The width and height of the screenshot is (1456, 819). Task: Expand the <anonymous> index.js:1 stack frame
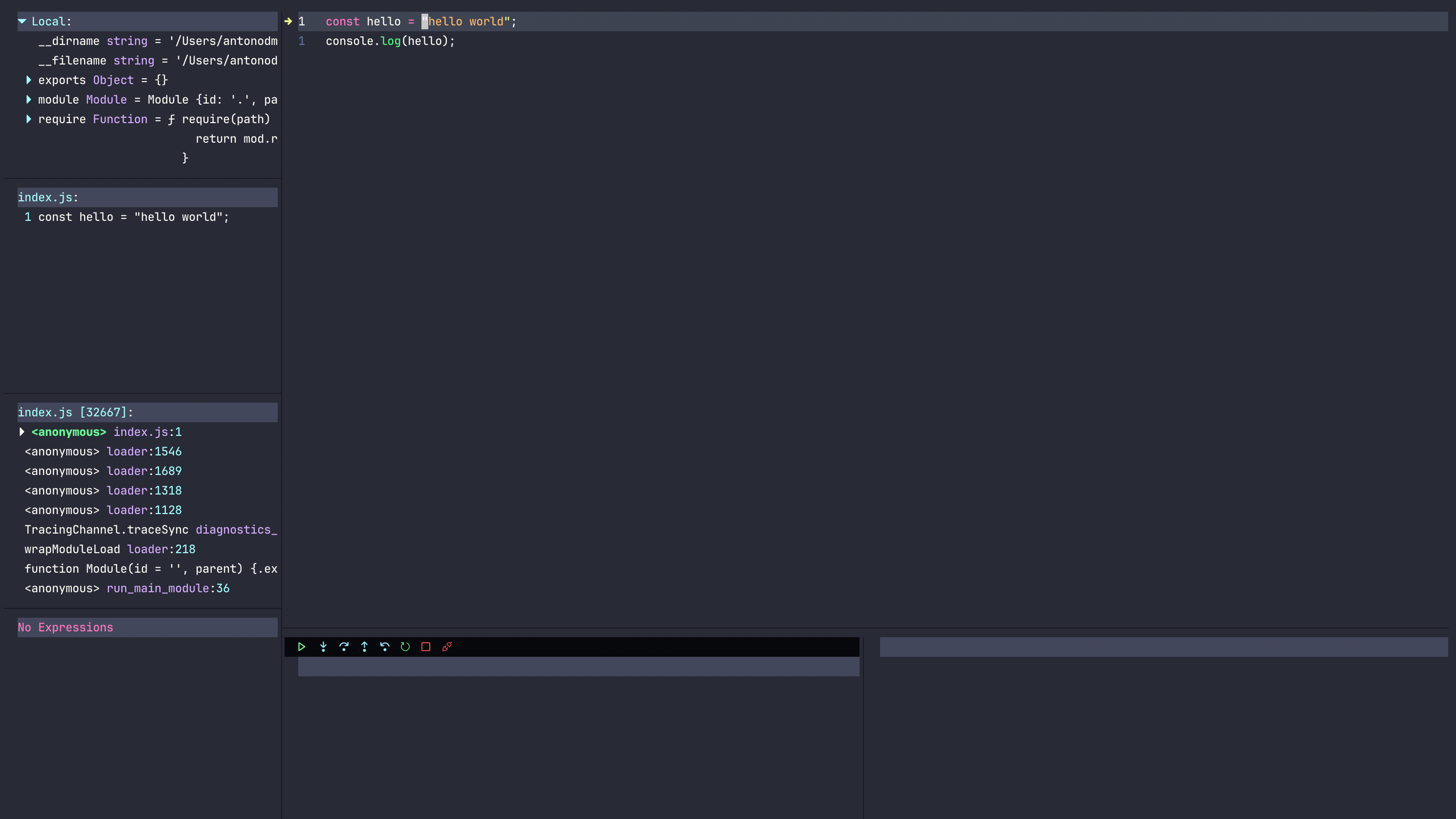click(x=22, y=432)
